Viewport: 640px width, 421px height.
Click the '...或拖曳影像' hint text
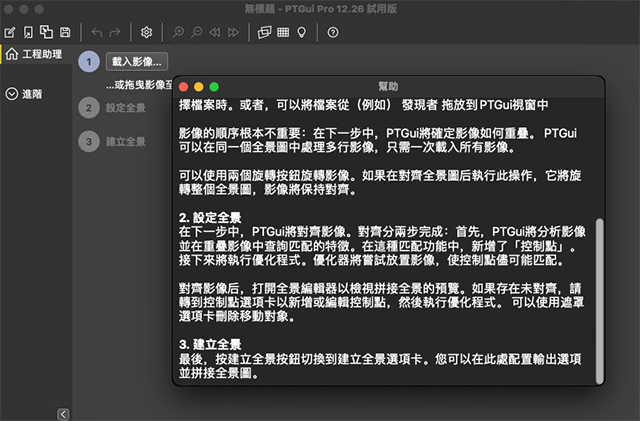[139, 85]
